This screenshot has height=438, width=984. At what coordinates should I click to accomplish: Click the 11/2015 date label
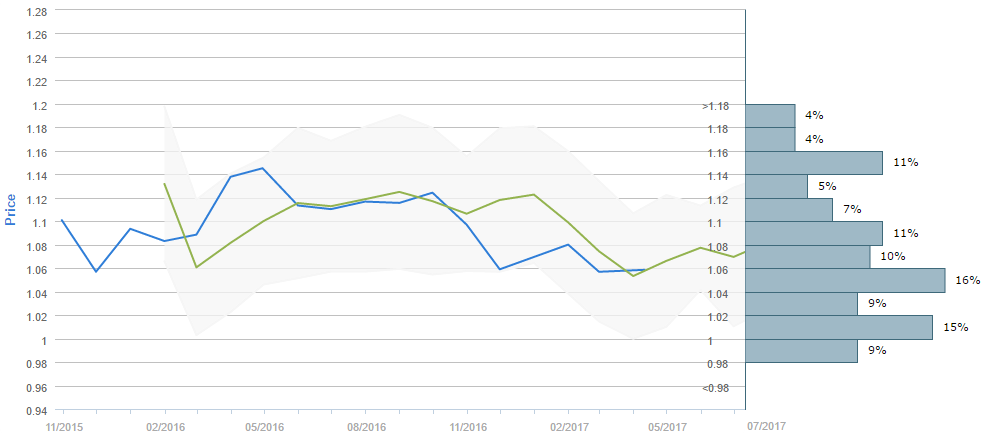64,426
